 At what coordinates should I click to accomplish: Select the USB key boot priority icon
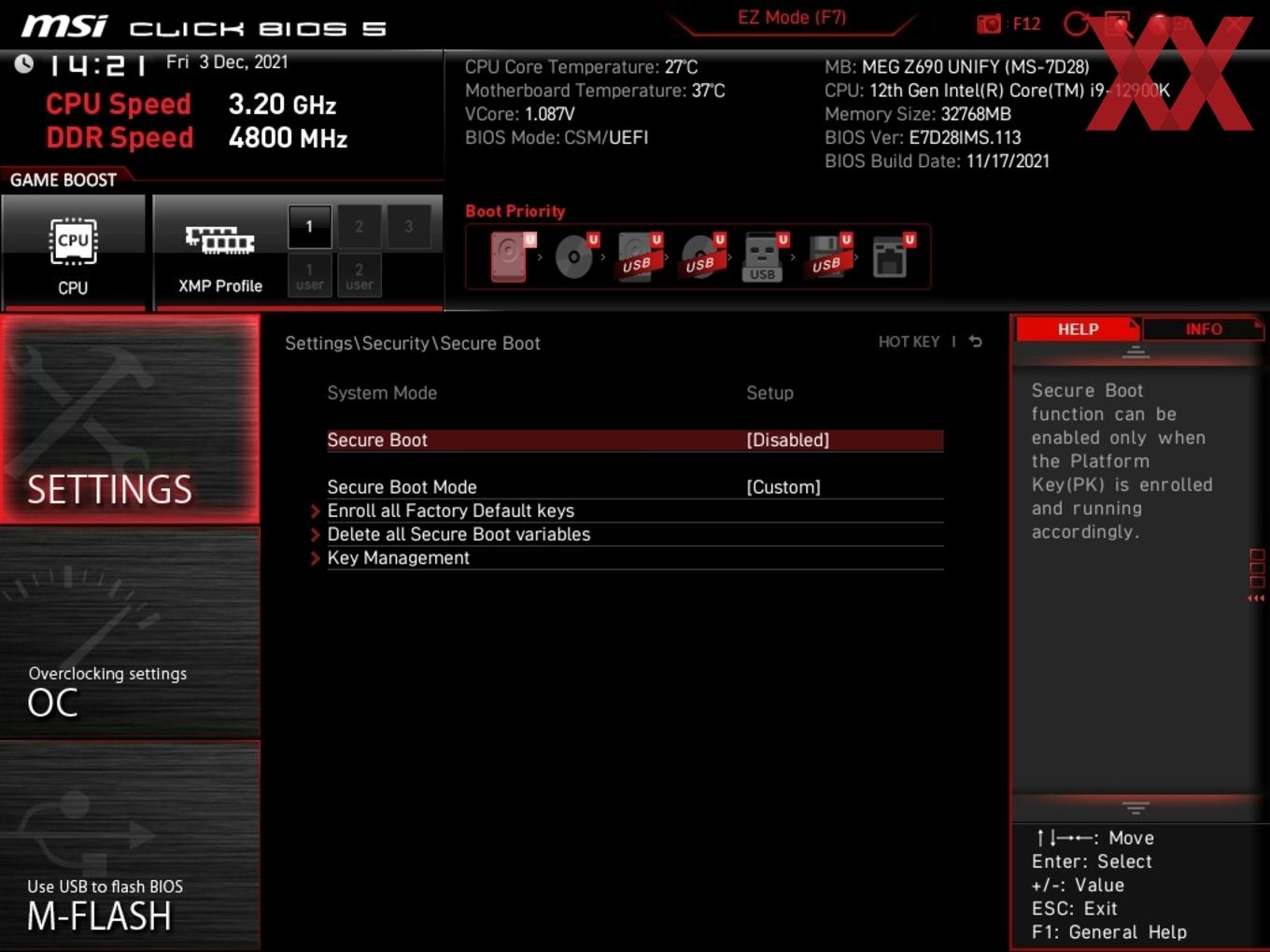[x=765, y=257]
